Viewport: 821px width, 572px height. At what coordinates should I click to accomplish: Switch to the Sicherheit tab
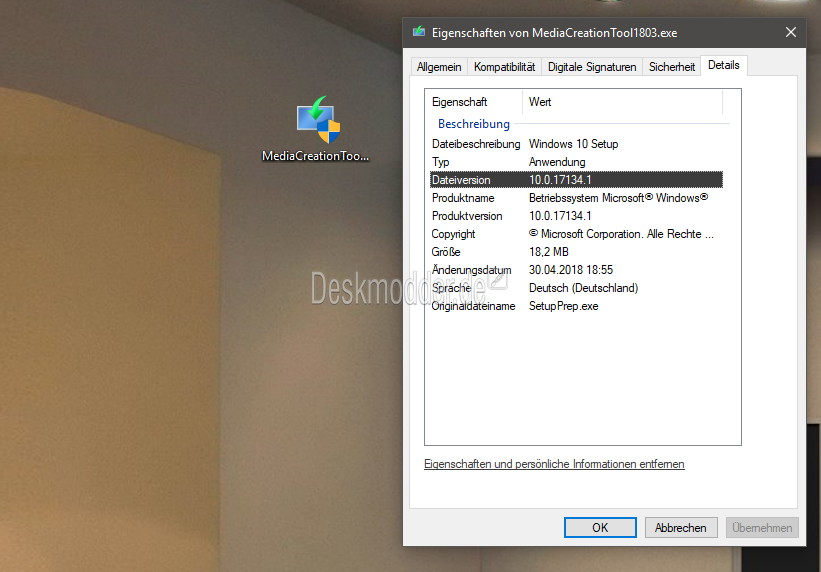tap(672, 67)
